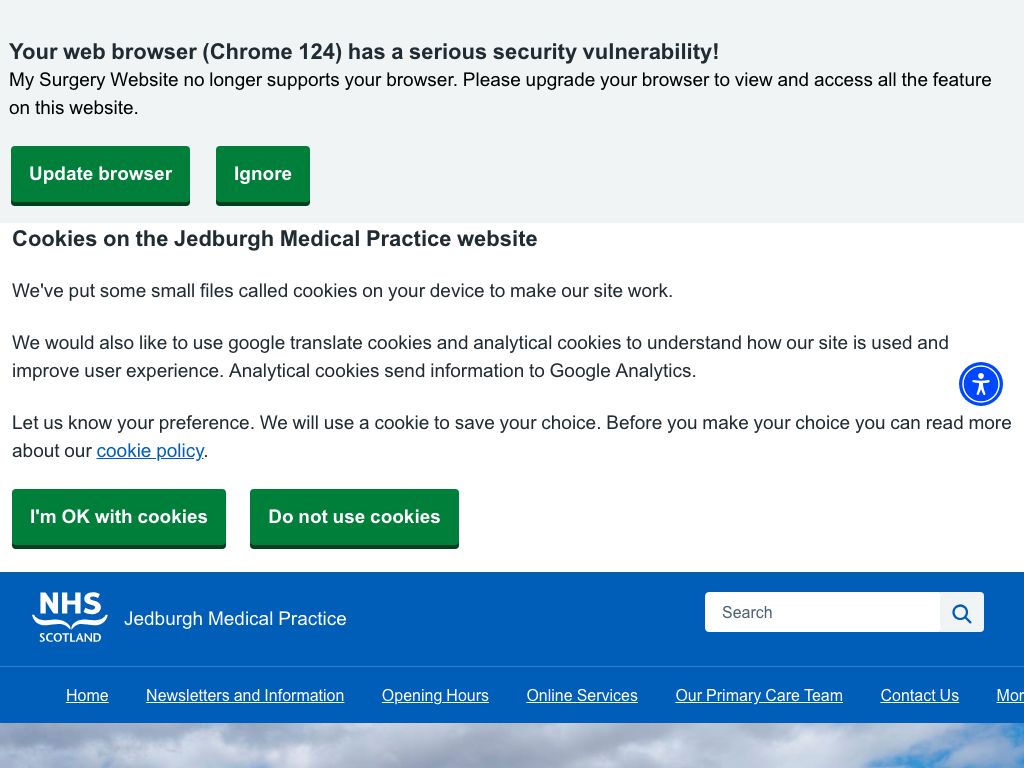This screenshot has height=768, width=1024.
Task: Open the Opening Hours page
Action: pyautogui.click(x=435, y=696)
